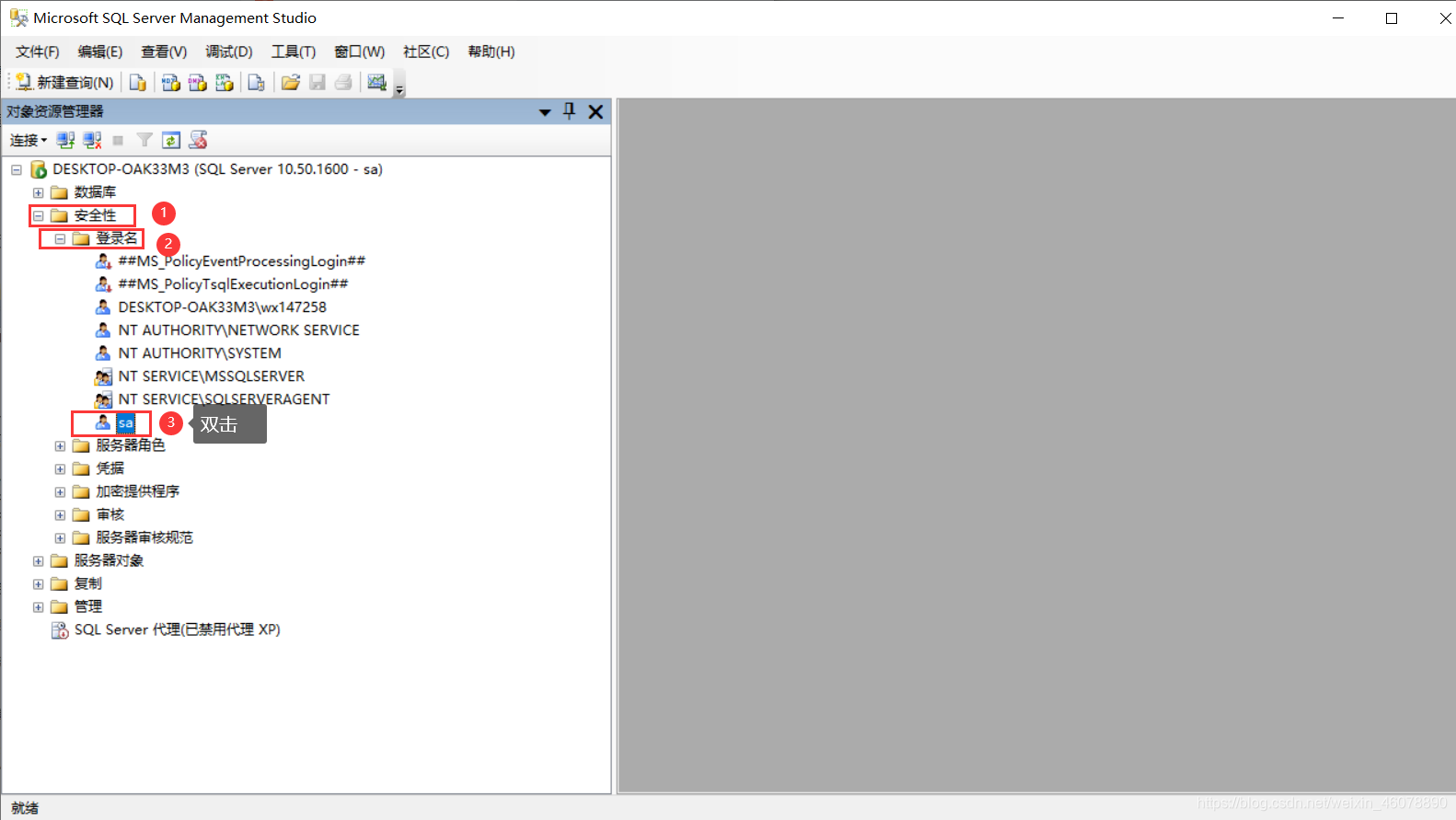Image resolution: width=1456 pixels, height=820 pixels.
Task: Select NT SERVICE\SQLSERVERAGENT login
Action: click(x=224, y=399)
